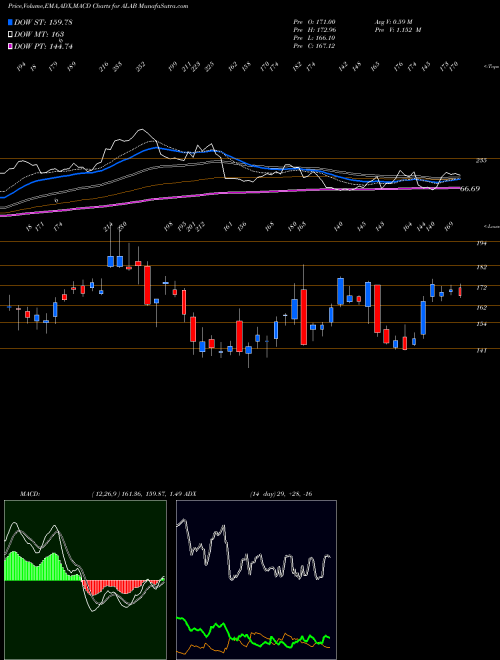
Task: Click the blue DOW ST legend swatch
Action: tap(11, 23)
